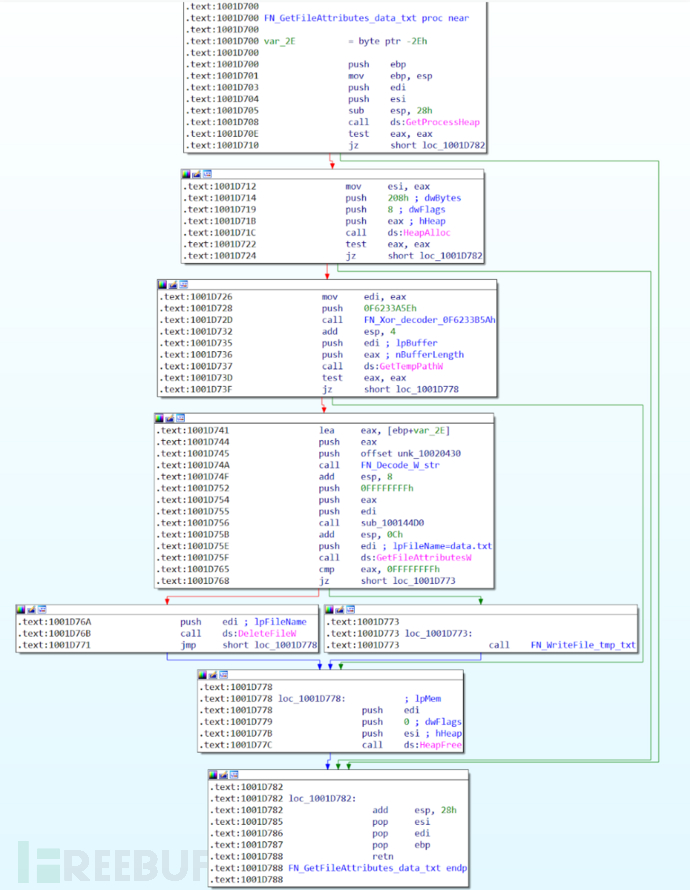The height and width of the screenshot is (890, 690).
Task: Click color icon on HeapFree block header
Action: point(206,674)
